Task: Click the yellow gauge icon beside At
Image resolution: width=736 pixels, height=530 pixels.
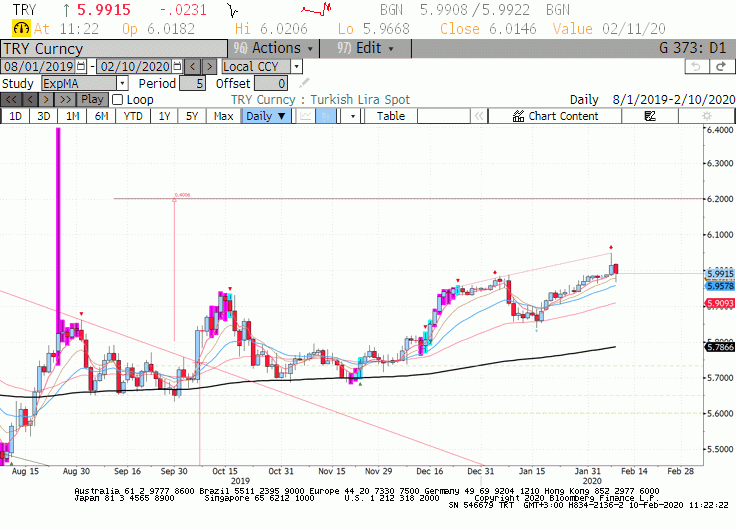Action: coord(22,29)
